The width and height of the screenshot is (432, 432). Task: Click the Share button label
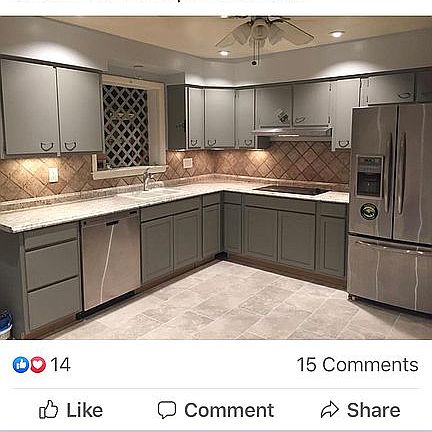373,410
